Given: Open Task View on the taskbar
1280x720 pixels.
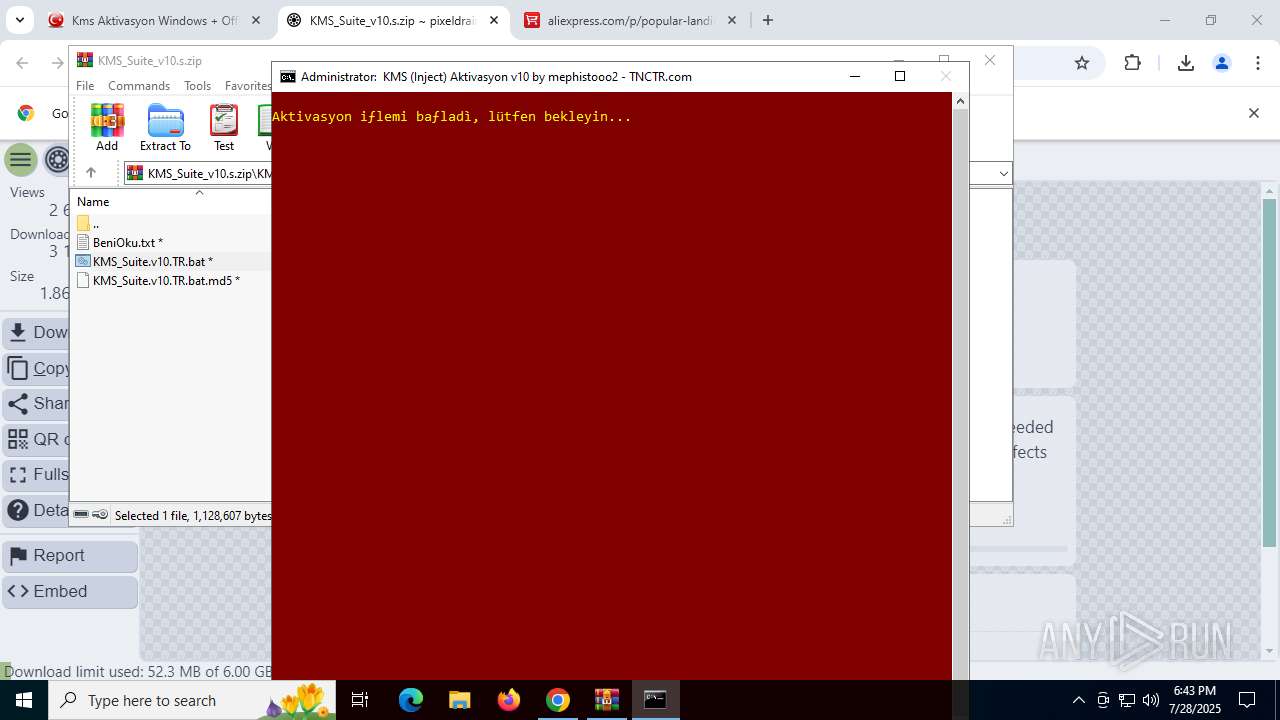Looking at the screenshot, I should point(361,700).
